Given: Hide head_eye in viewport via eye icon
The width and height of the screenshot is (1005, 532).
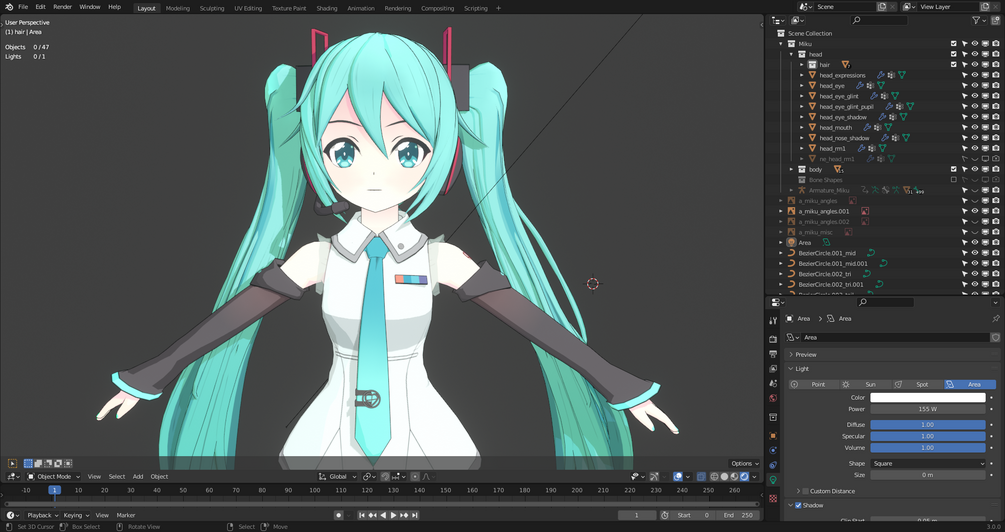Looking at the screenshot, I should 975,86.
